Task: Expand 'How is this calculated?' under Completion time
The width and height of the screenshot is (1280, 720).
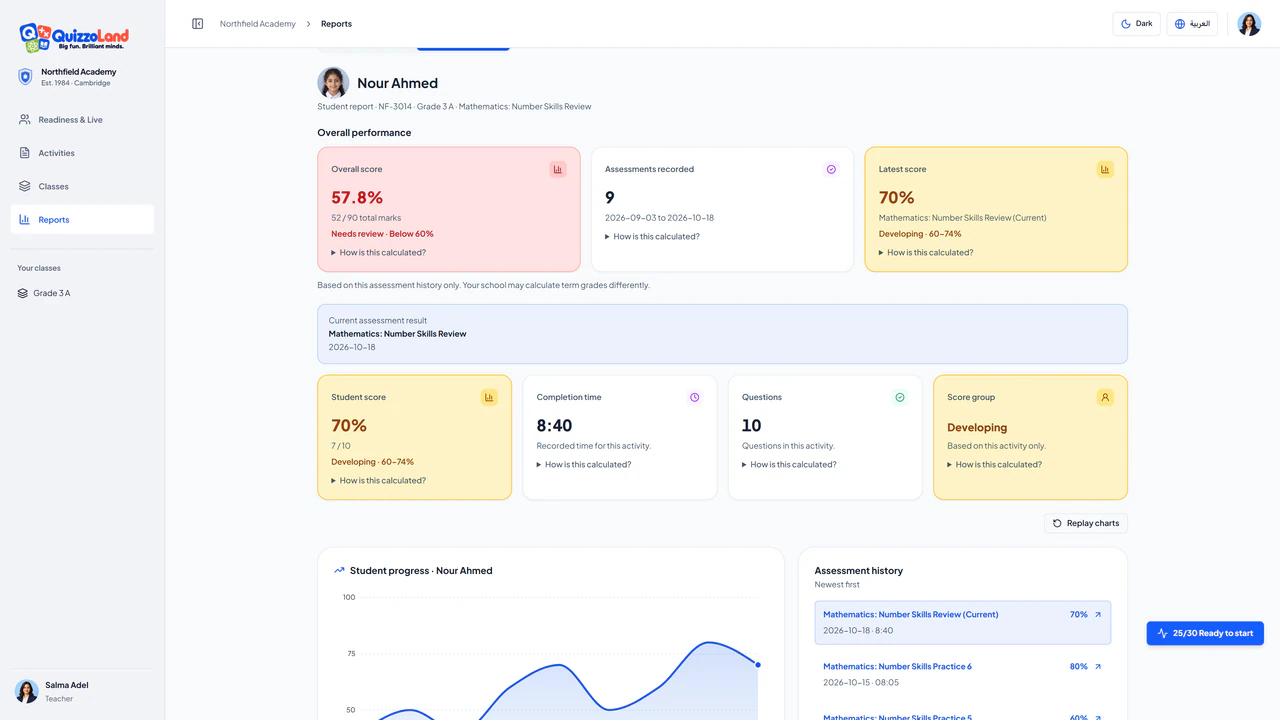Action: [x=584, y=465]
